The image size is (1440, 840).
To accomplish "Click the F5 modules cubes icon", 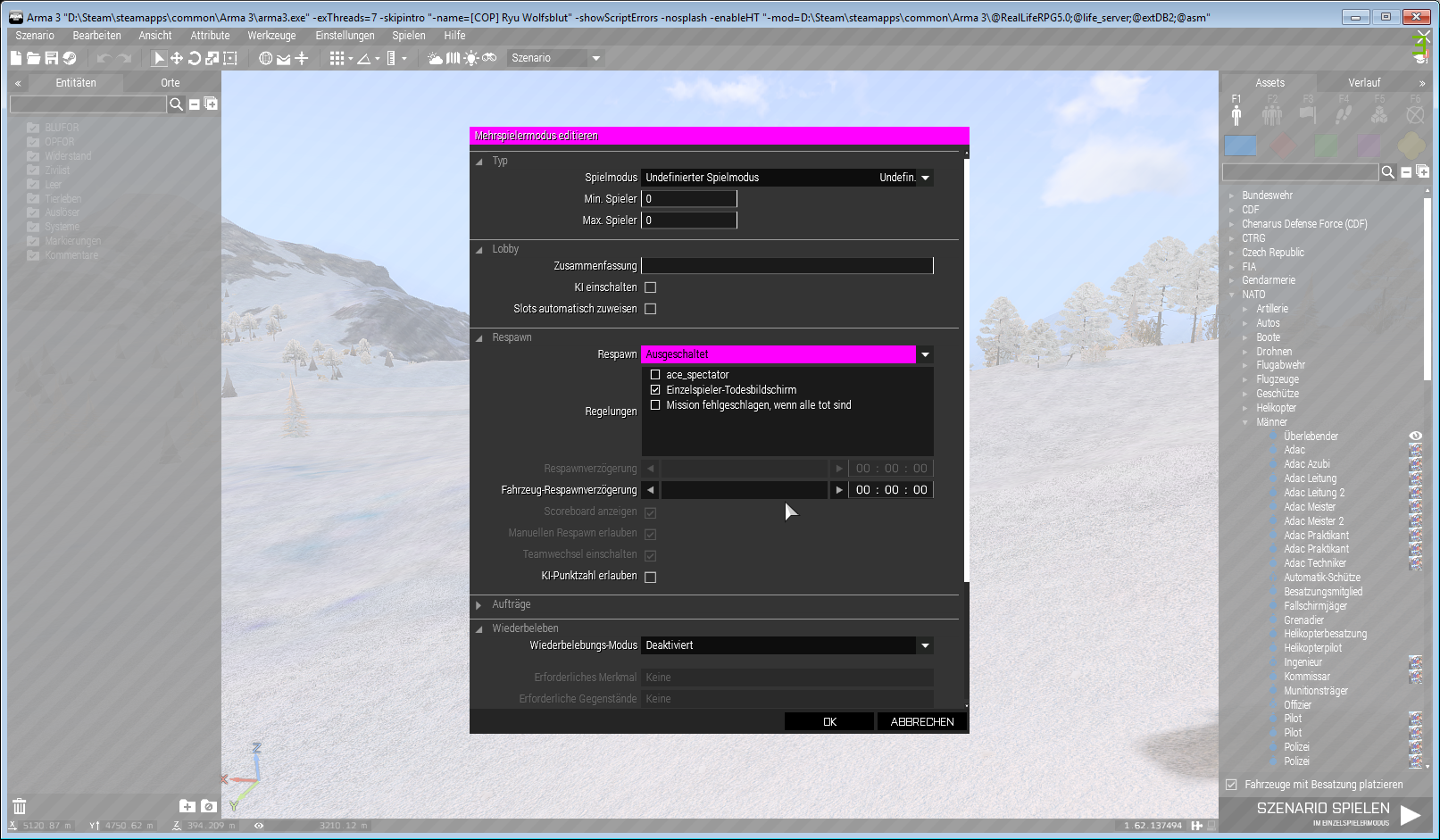I will click(x=1379, y=114).
